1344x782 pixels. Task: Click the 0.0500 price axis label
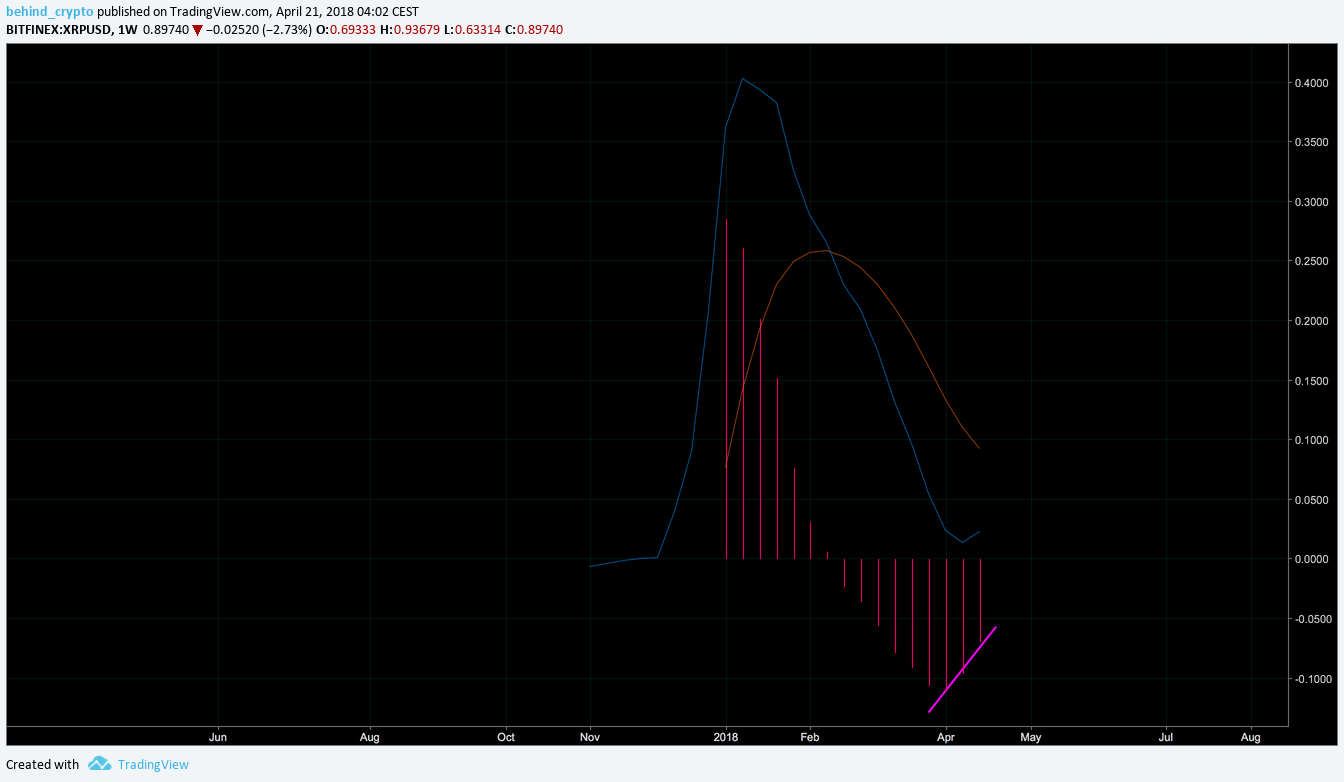click(x=1312, y=500)
